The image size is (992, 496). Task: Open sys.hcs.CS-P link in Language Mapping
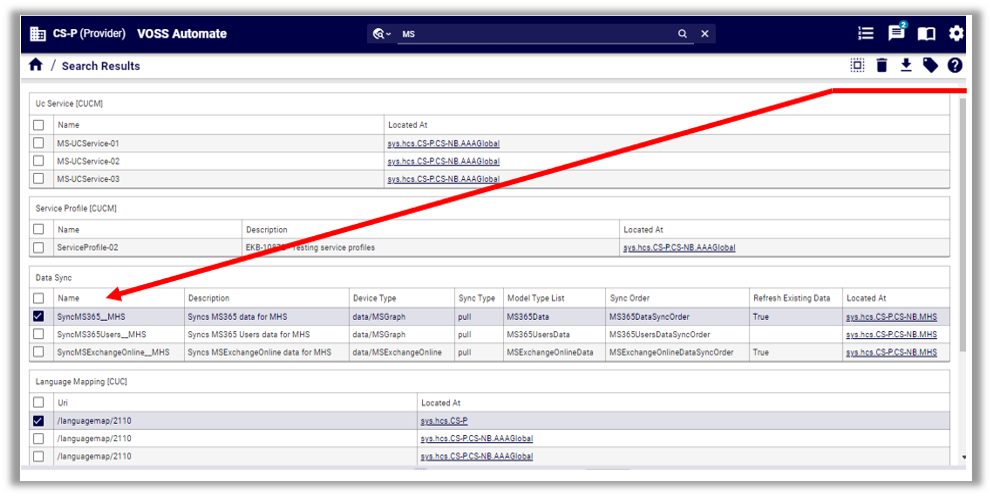coord(444,421)
